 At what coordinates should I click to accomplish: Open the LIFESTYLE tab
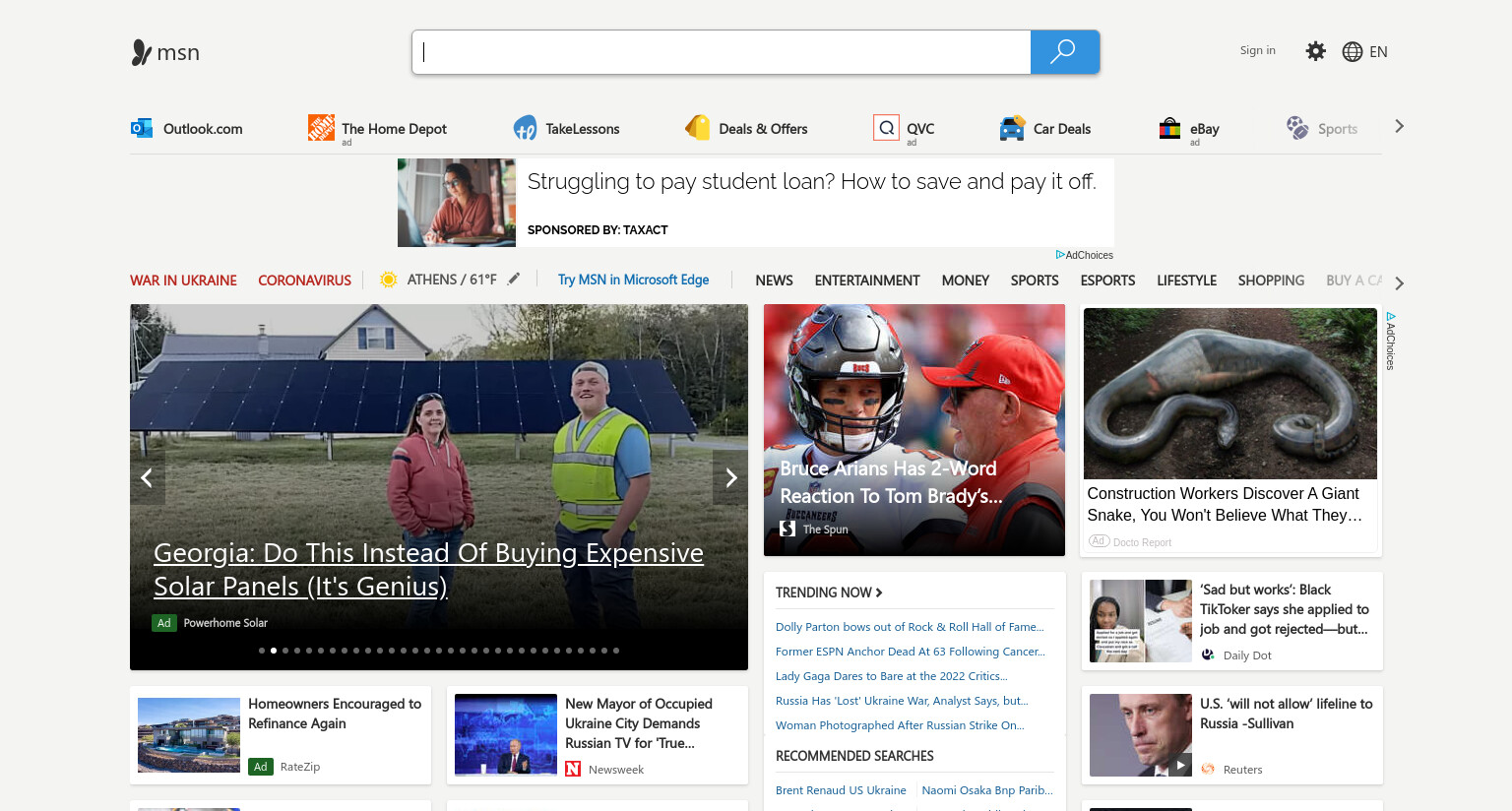coord(1186,281)
